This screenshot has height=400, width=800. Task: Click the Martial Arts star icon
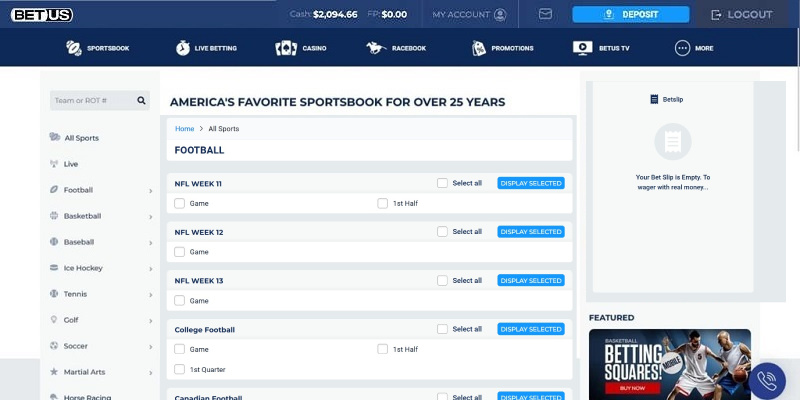pyautogui.click(x=54, y=371)
